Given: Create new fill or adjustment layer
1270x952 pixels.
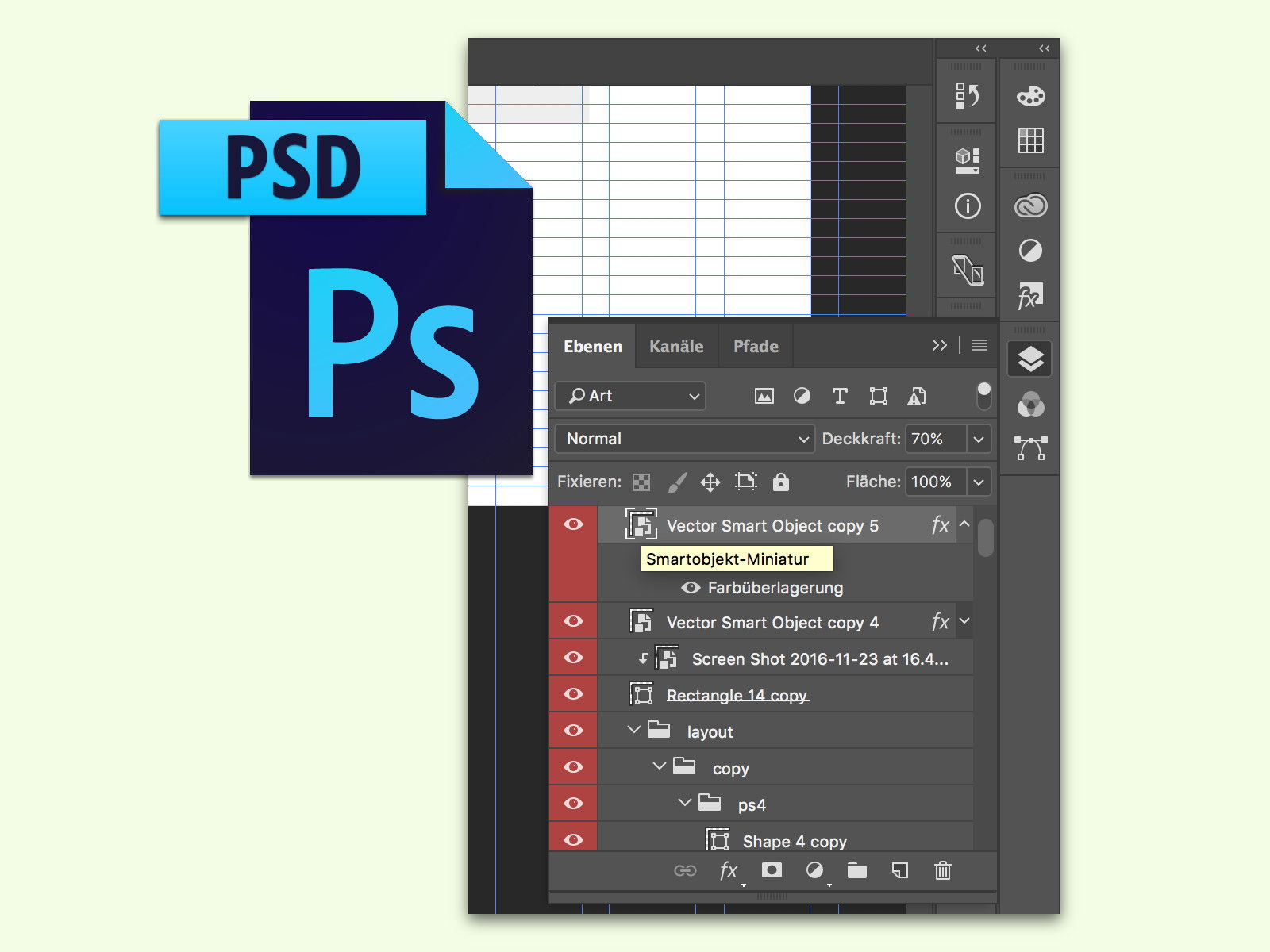Looking at the screenshot, I should 814,870.
